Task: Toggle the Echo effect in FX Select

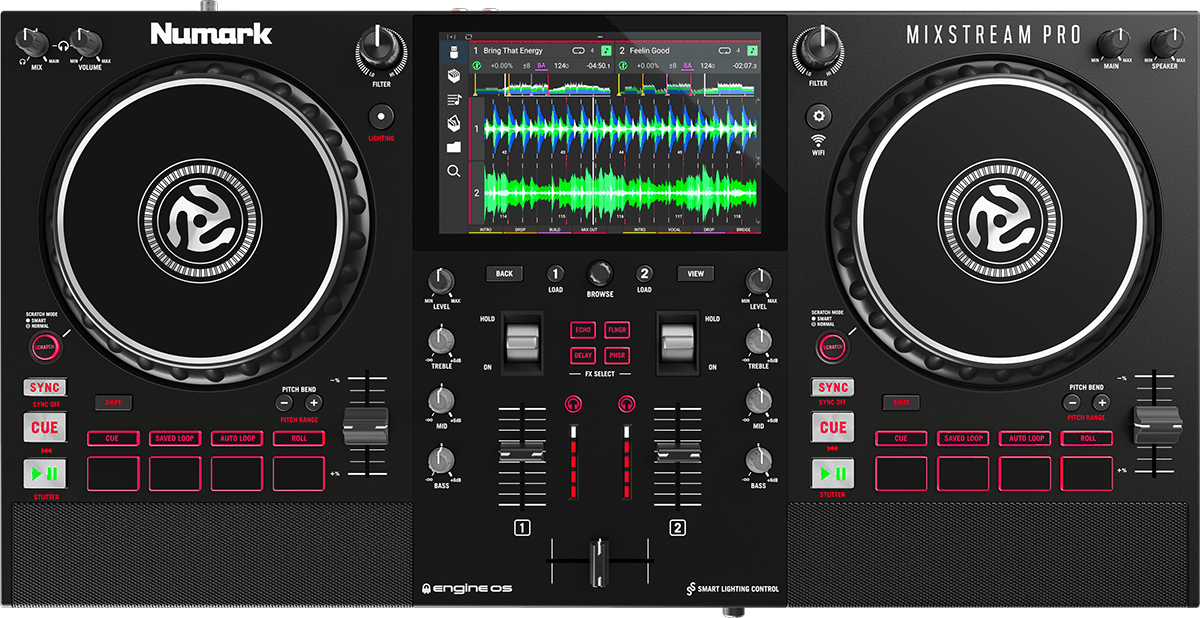Action: tap(583, 330)
